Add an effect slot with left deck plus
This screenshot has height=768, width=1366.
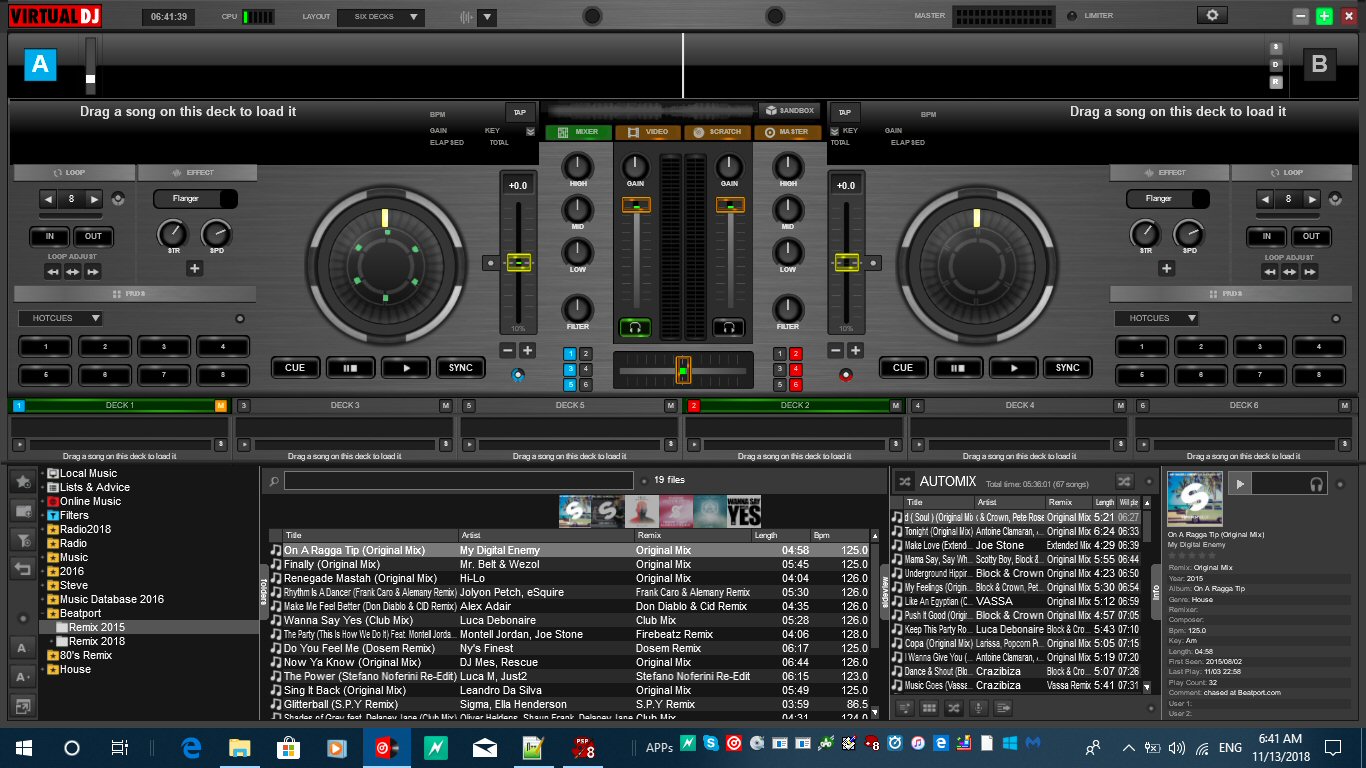[x=194, y=268]
